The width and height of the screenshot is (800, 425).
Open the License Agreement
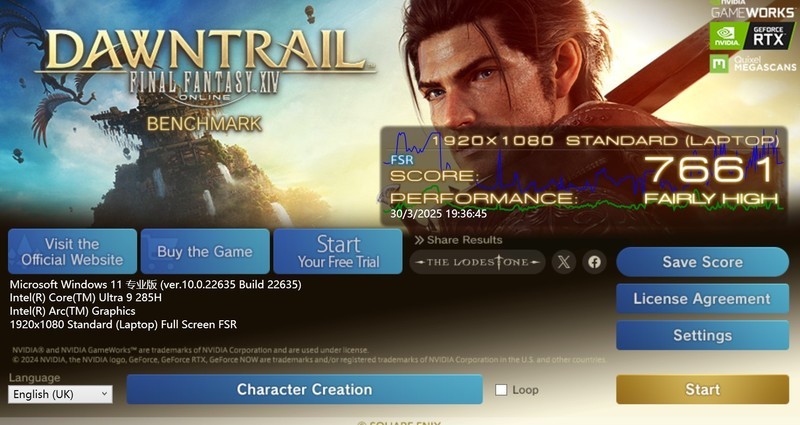(703, 298)
